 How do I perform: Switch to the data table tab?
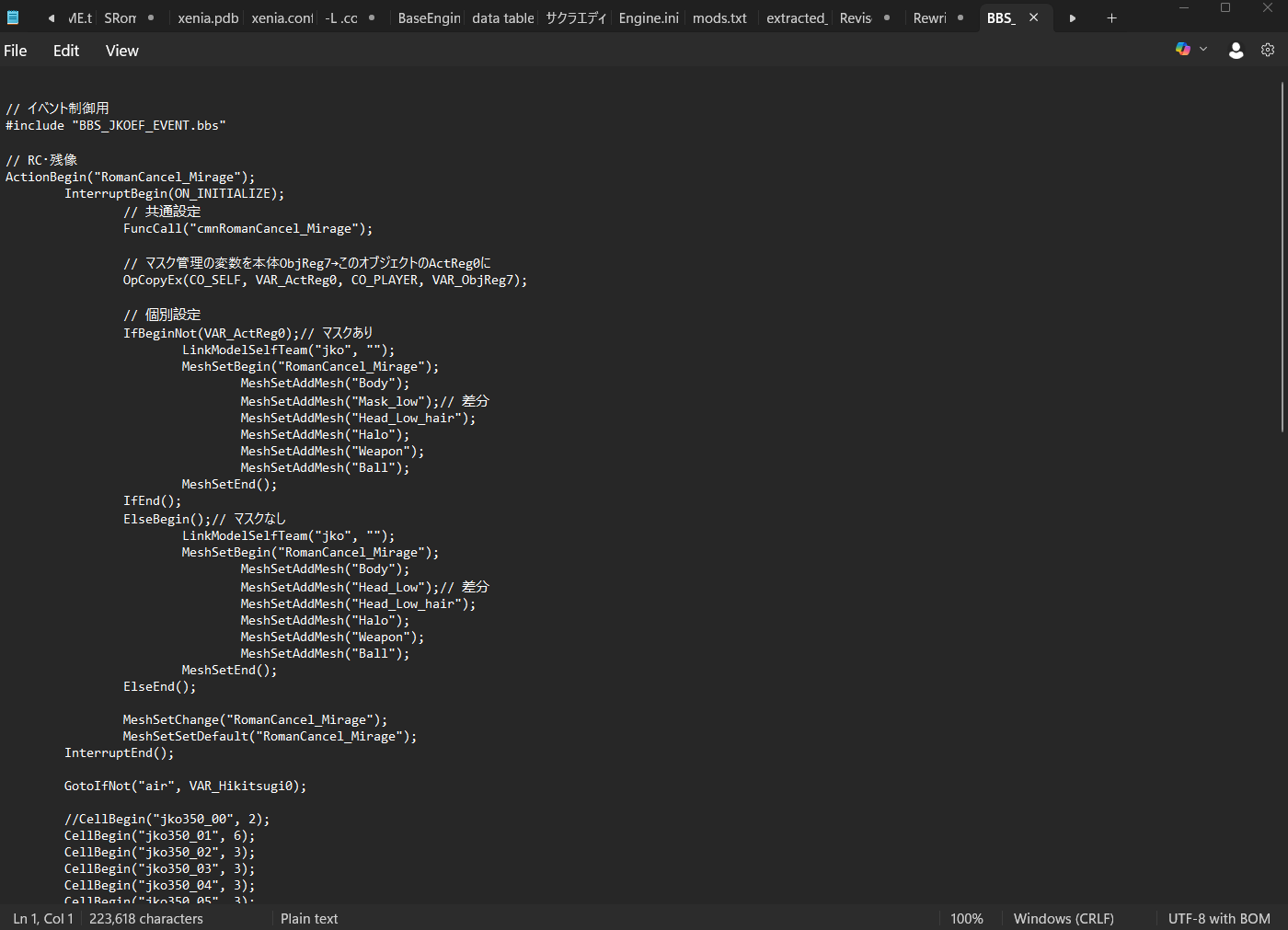(x=503, y=18)
